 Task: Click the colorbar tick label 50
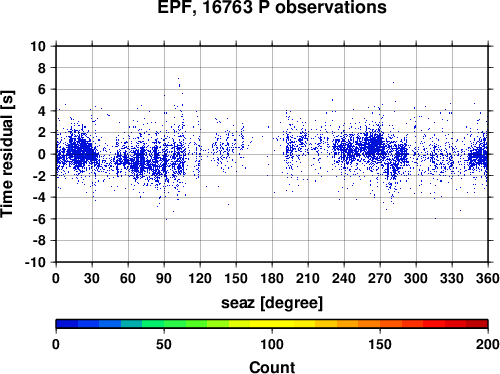[164, 344]
